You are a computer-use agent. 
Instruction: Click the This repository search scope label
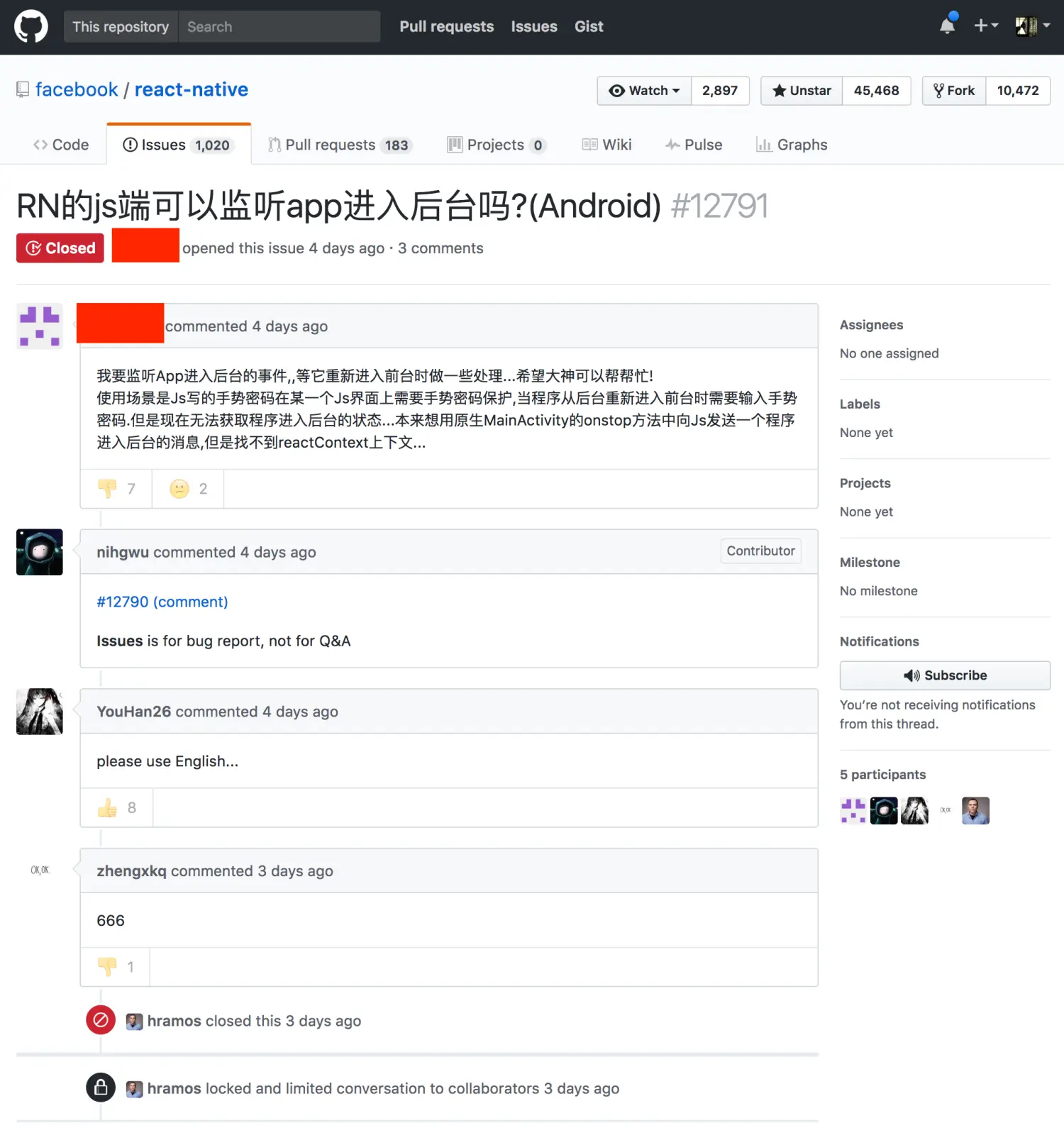[x=121, y=26]
